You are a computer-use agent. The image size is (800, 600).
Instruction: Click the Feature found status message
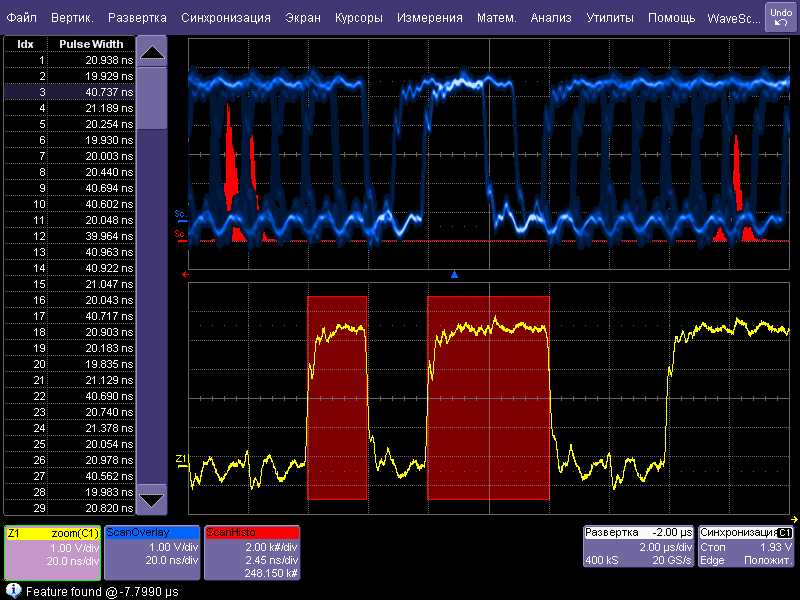[x=102, y=591]
